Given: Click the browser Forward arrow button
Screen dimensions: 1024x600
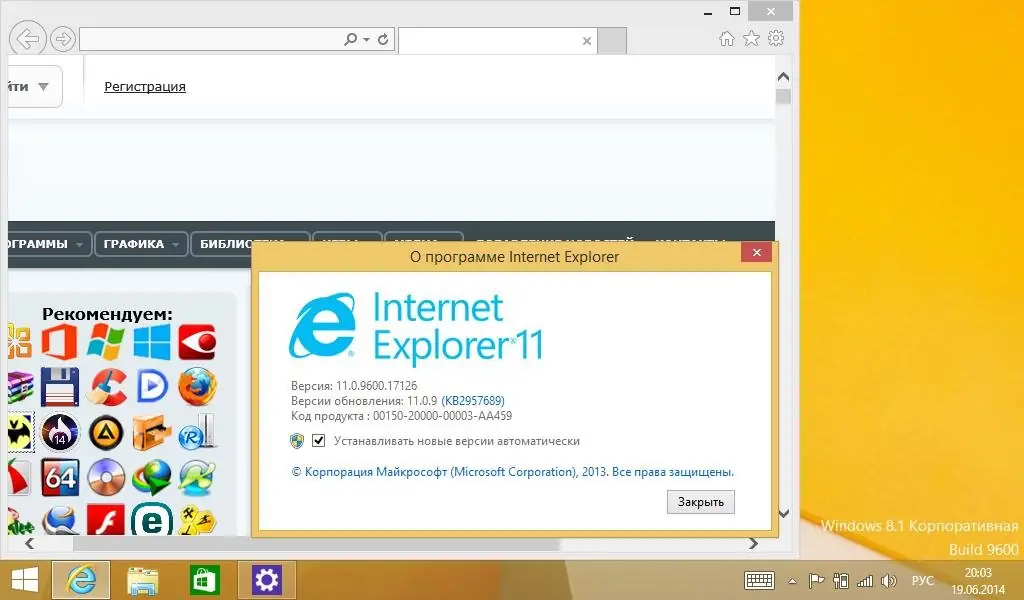Looking at the screenshot, I should 63,40.
